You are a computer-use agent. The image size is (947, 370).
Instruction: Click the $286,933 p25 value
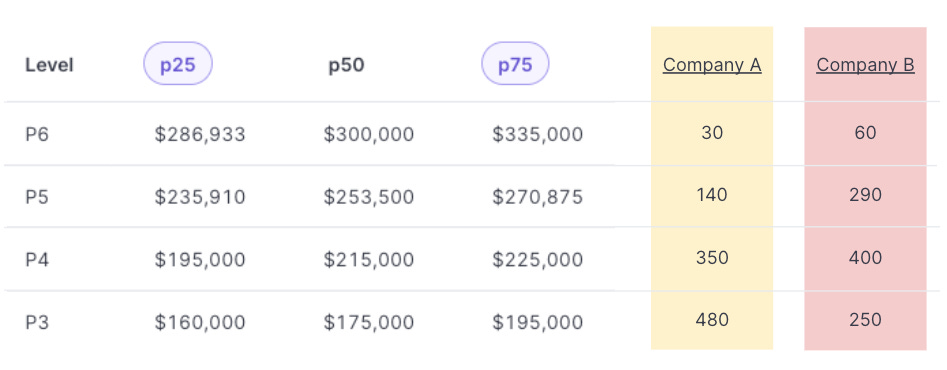click(x=200, y=134)
